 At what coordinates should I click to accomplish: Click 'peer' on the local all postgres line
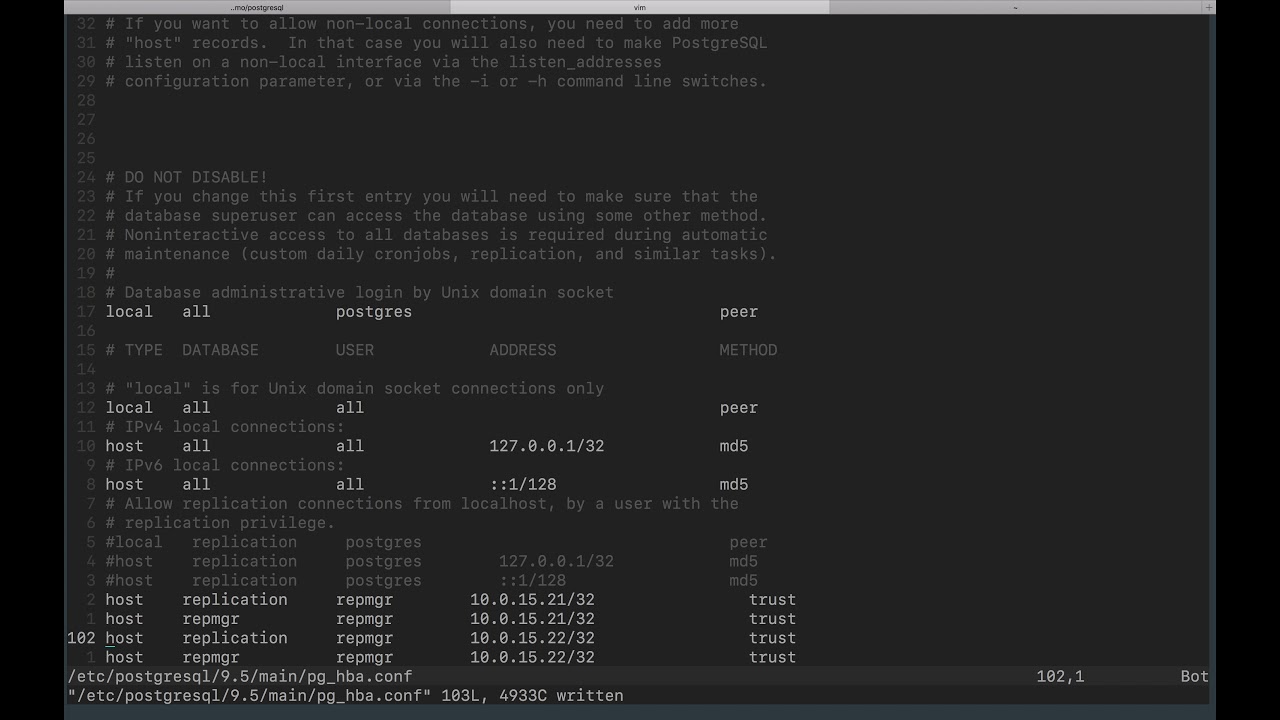click(739, 311)
